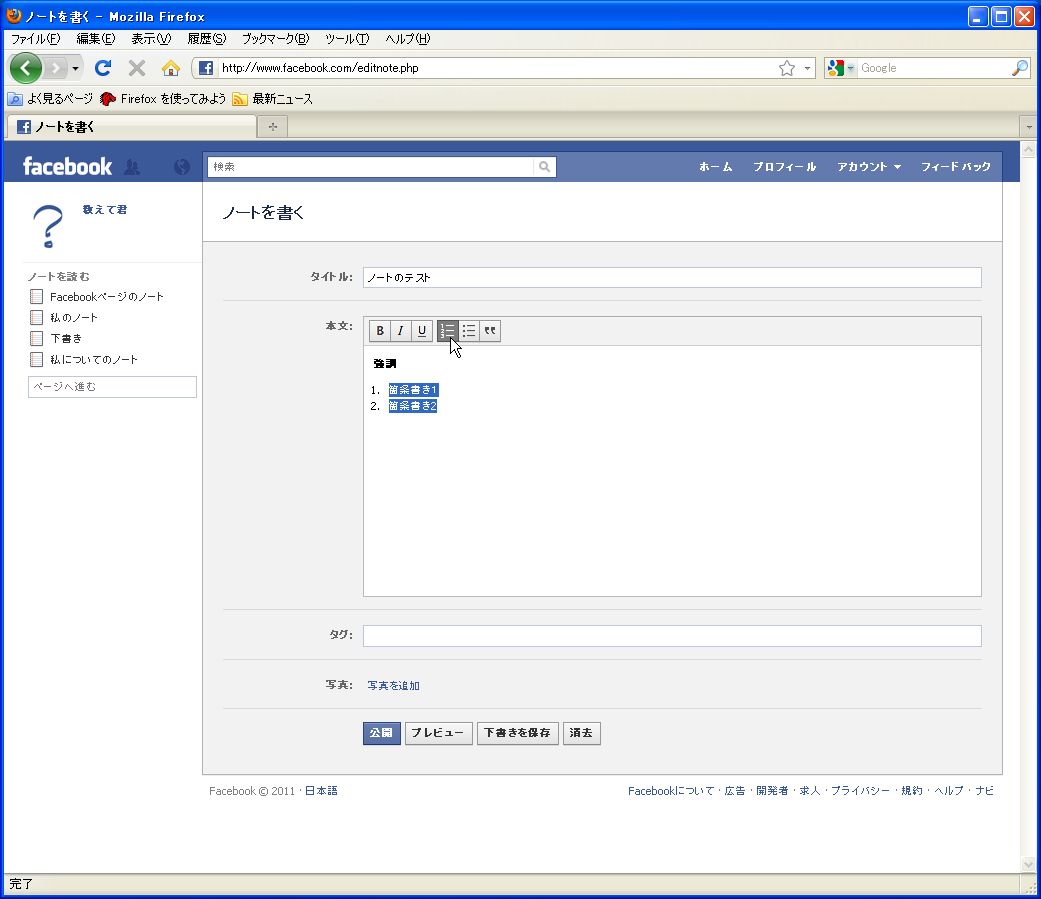Click the Facebook site icon in address bar
Screen dimensions: 1041x899
206,68
